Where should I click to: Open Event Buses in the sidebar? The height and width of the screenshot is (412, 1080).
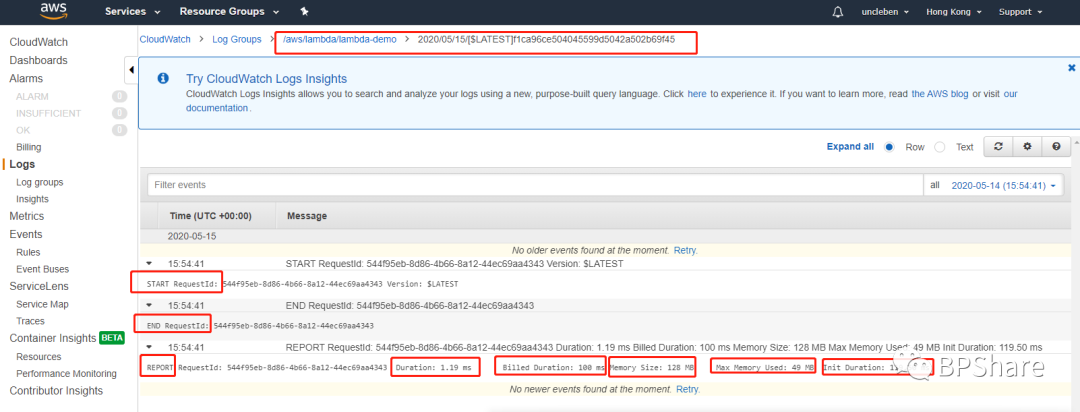tap(43, 269)
